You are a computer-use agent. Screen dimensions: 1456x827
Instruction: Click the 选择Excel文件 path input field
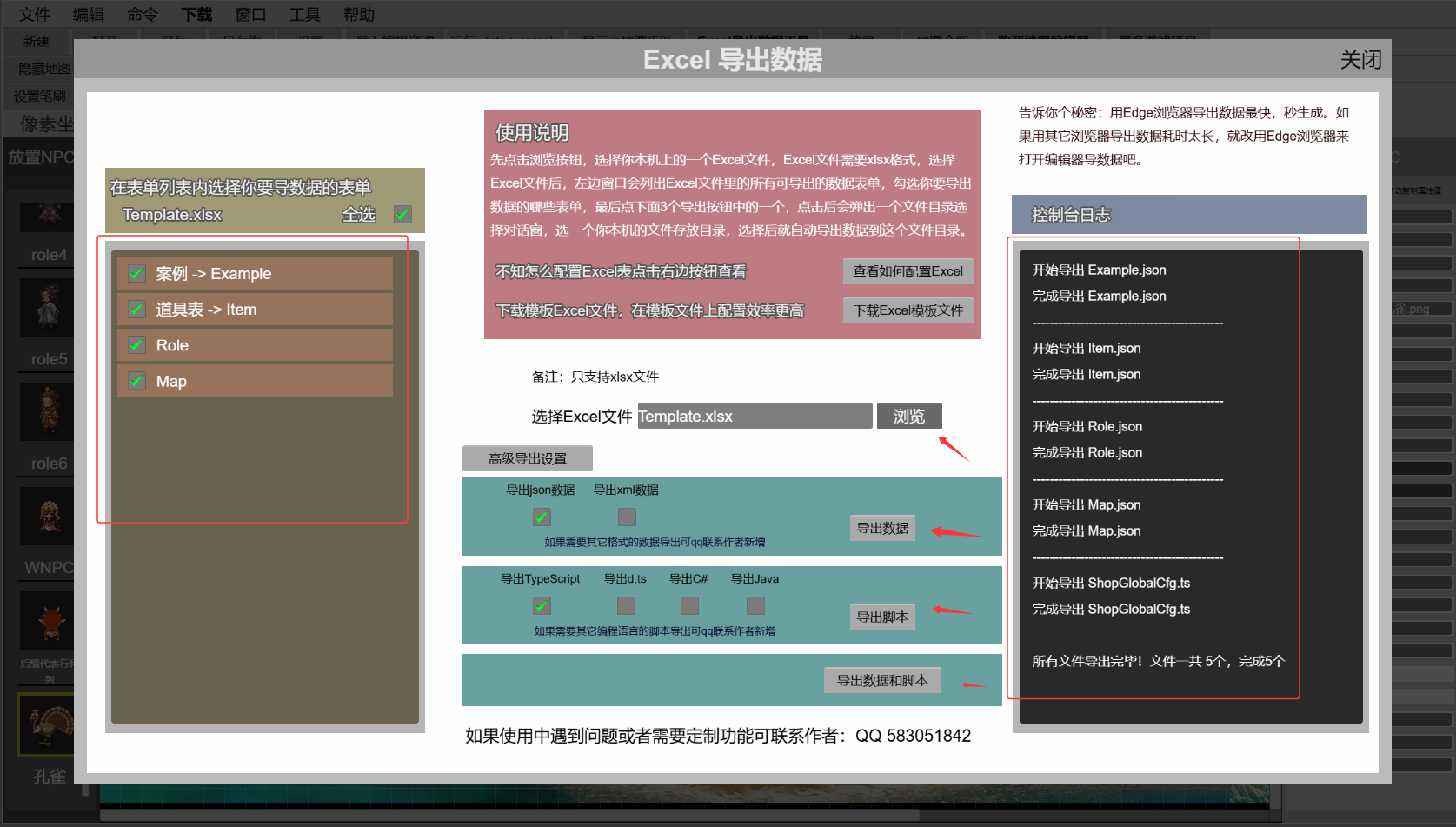coord(755,416)
